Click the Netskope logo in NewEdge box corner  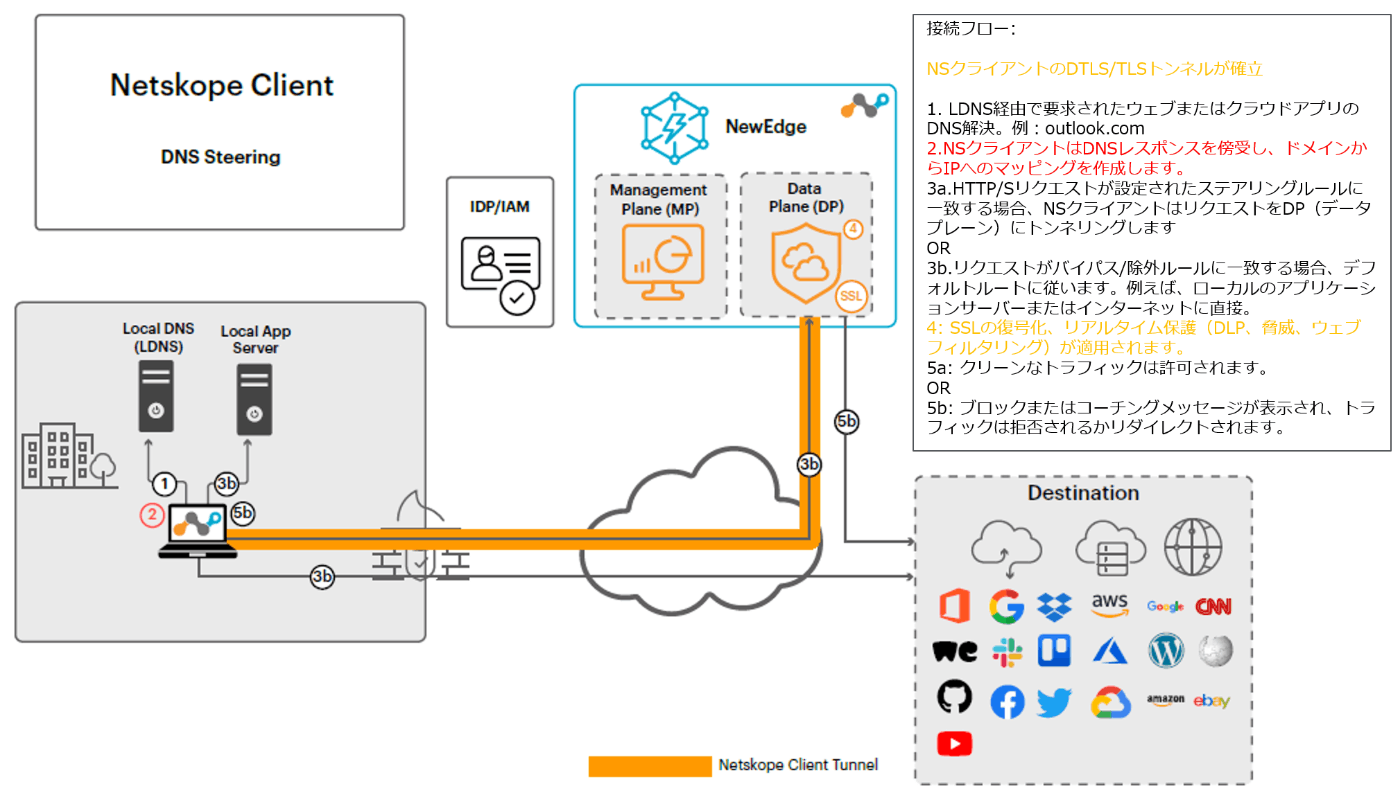(x=863, y=105)
